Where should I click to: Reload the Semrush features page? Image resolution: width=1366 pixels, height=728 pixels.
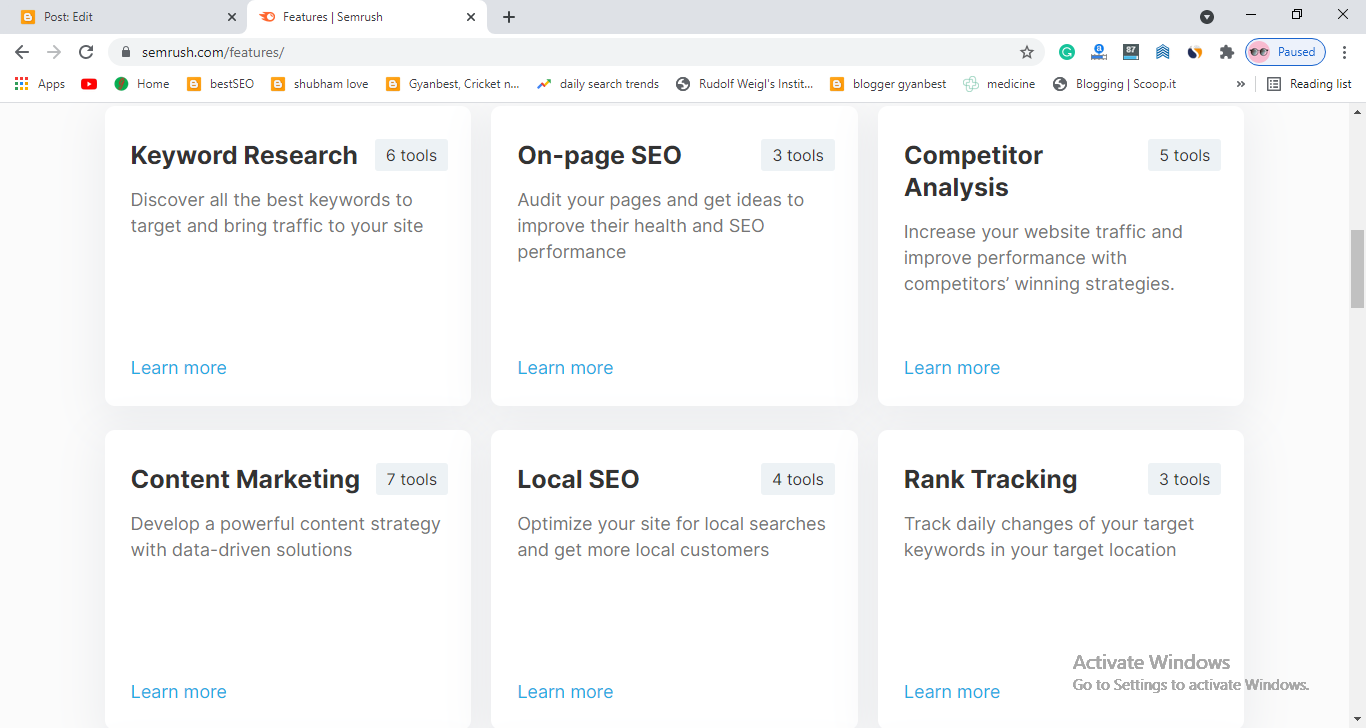[x=86, y=52]
